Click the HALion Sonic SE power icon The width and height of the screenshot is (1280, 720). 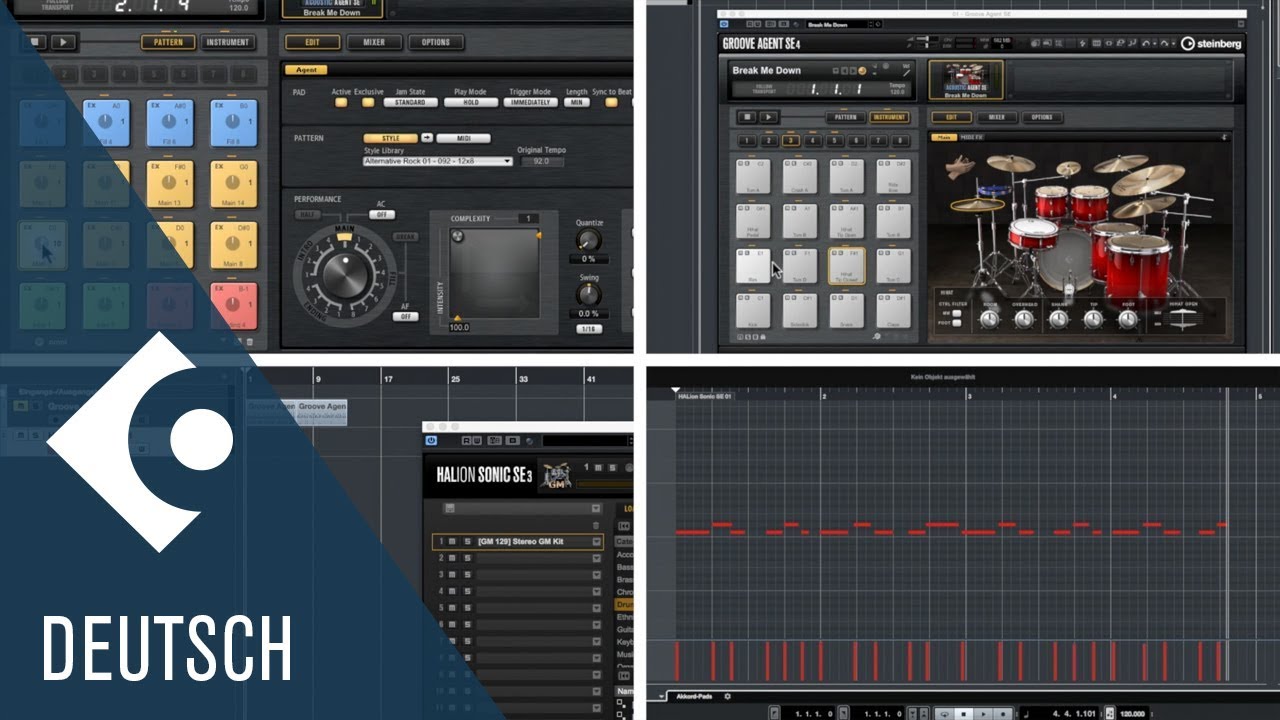[431, 440]
